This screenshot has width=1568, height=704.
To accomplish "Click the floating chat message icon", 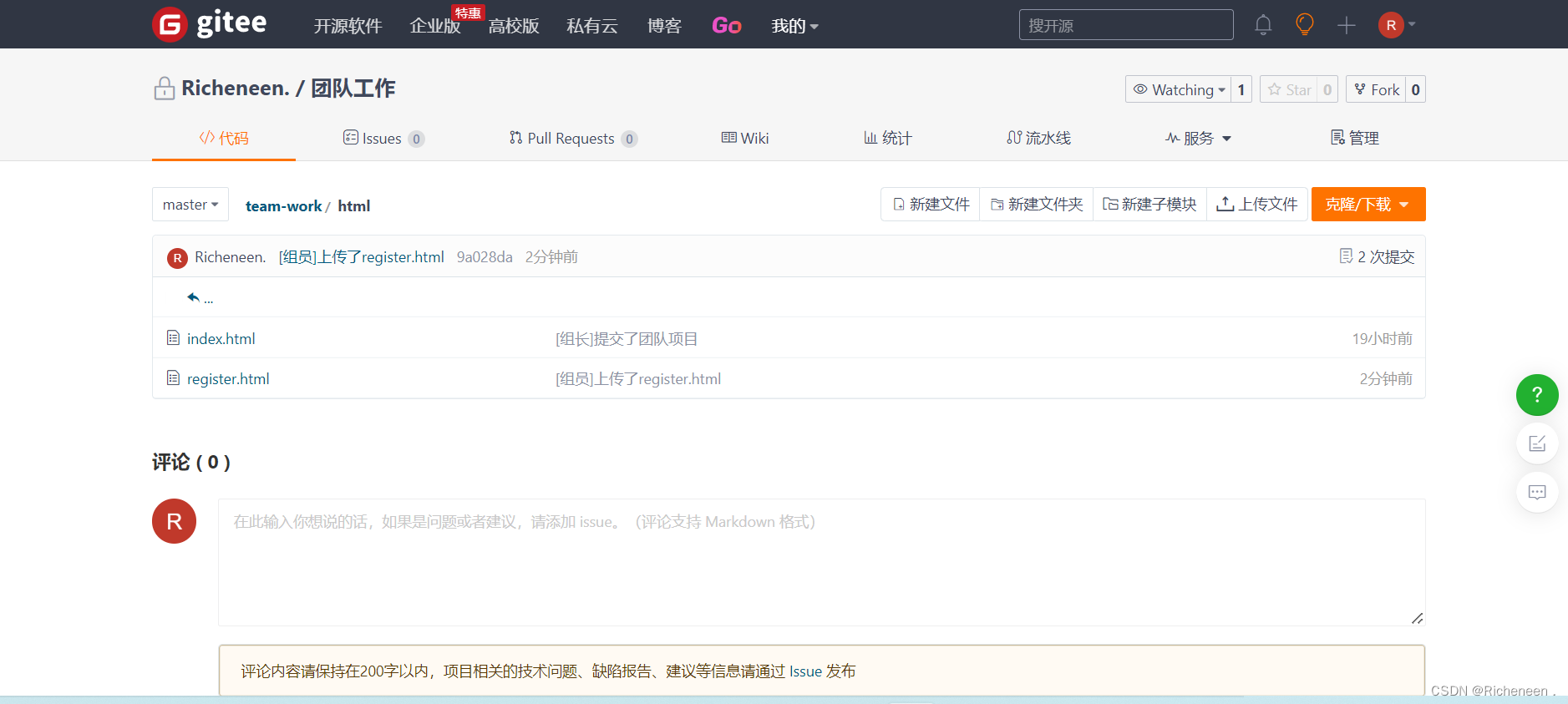I will click(1537, 492).
